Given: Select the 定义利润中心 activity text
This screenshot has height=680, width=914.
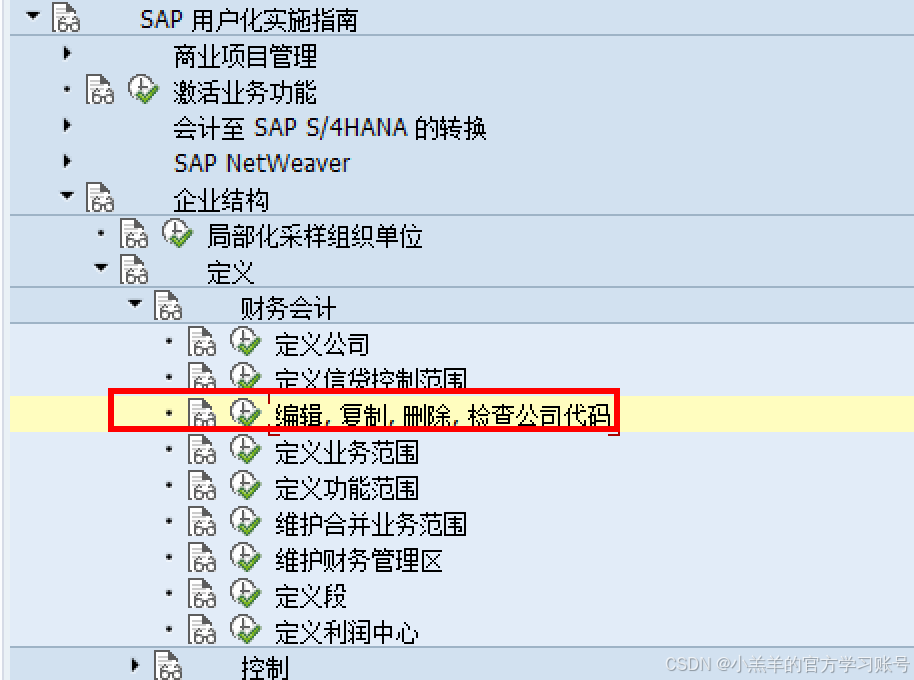Looking at the screenshot, I should (347, 633).
